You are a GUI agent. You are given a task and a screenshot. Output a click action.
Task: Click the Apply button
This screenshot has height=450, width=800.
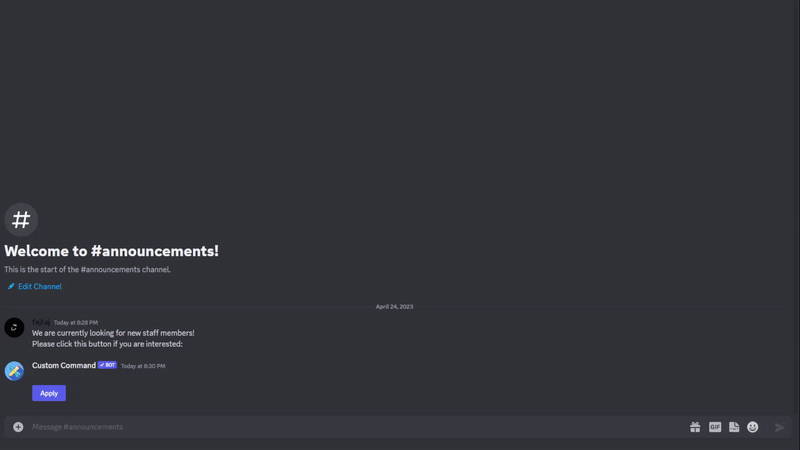49,393
